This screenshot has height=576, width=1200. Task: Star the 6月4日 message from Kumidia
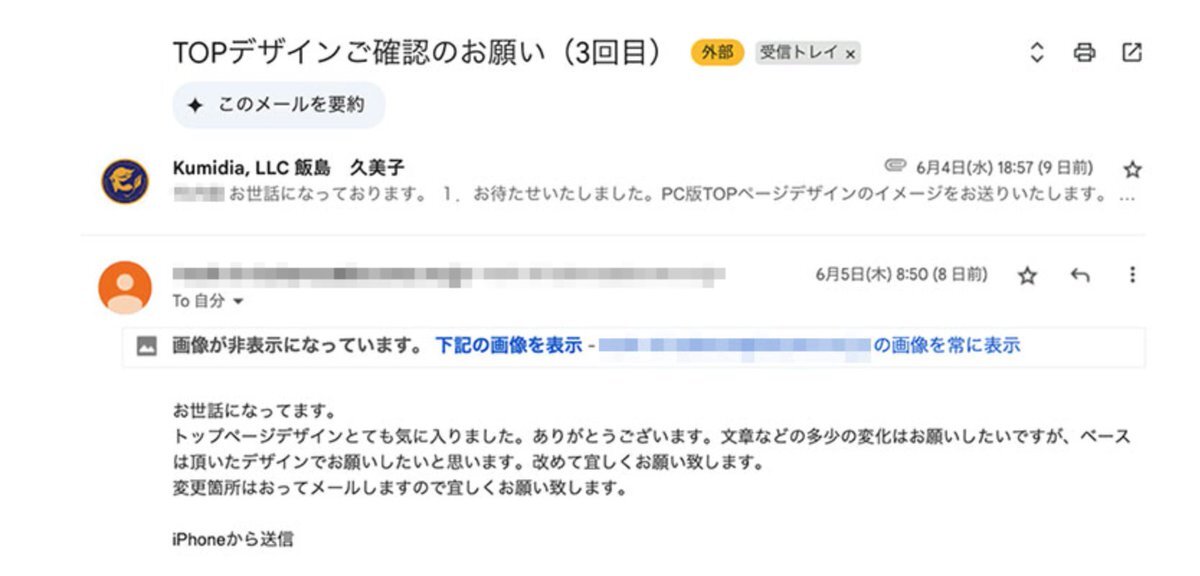pyautogui.click(x=1132, y=169)
